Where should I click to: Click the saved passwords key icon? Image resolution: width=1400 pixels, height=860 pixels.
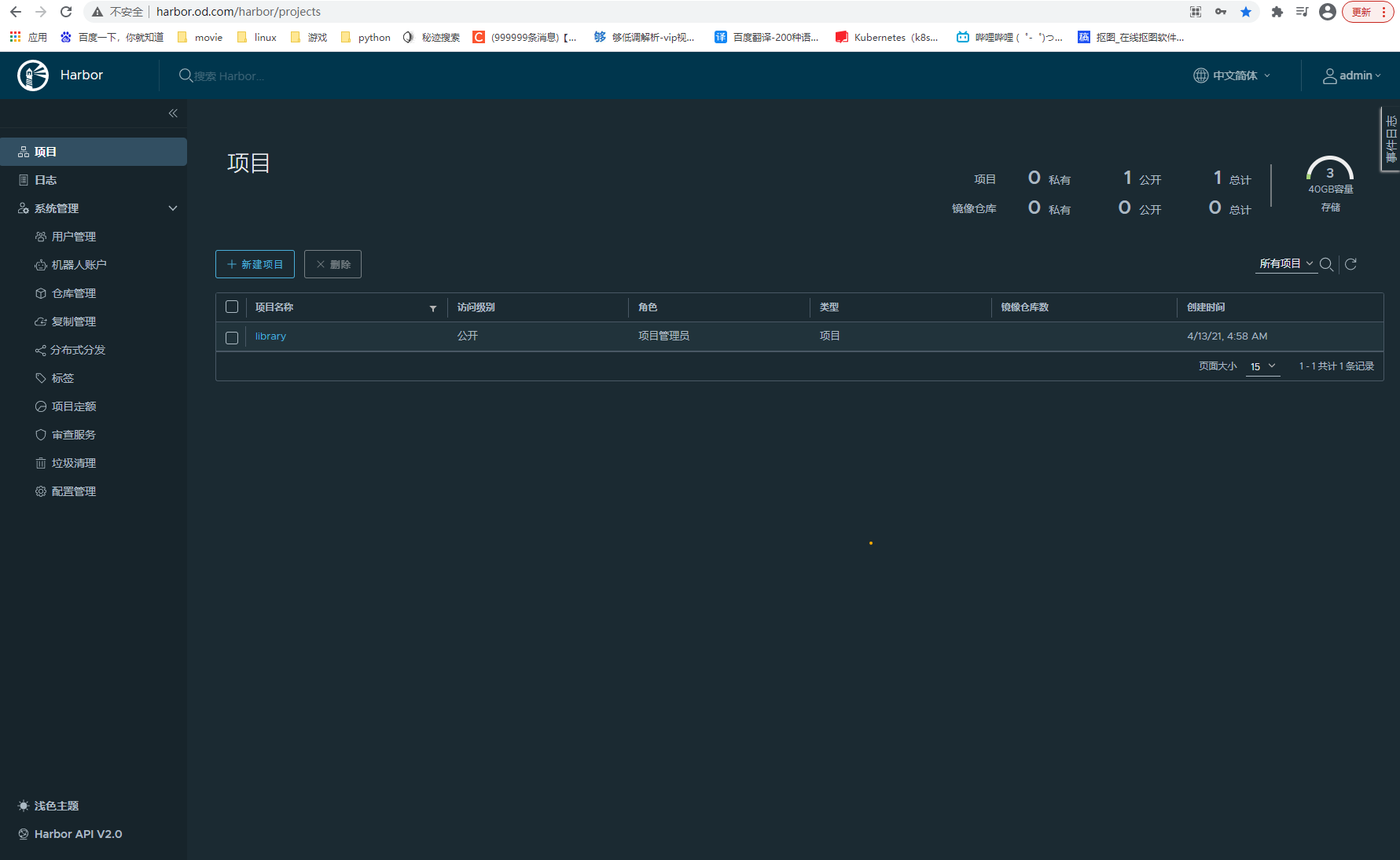(x=1221, y=12)
